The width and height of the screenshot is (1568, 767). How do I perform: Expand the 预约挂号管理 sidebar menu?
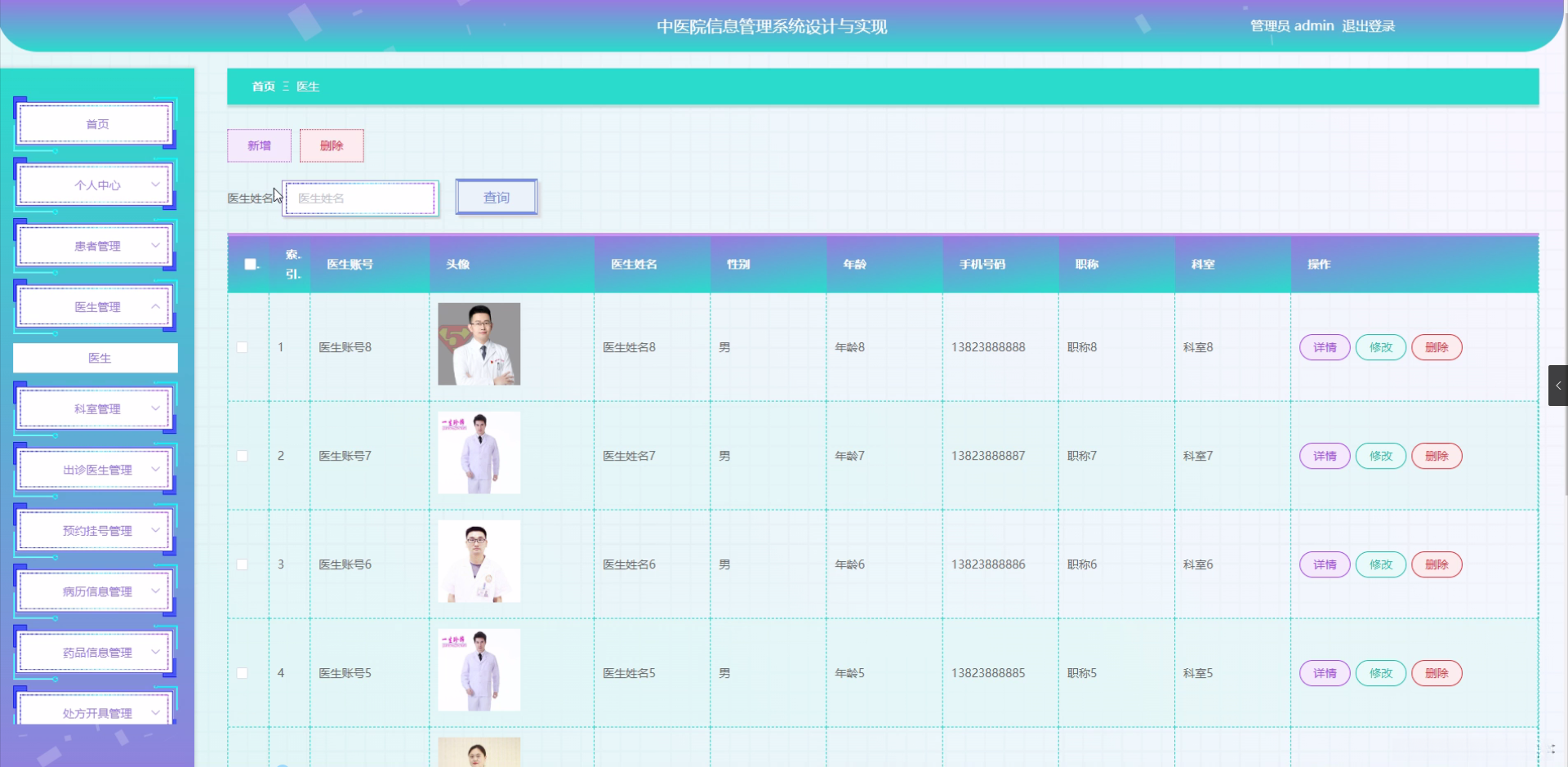tap(96, 531)
